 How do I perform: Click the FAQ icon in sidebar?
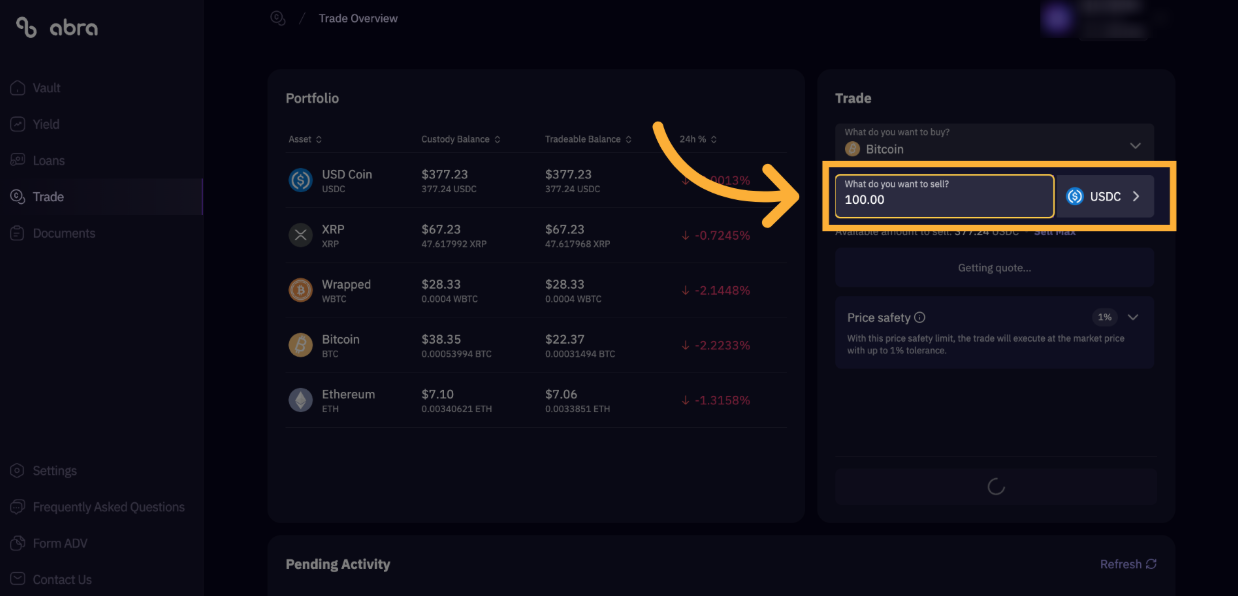[x=17, y=507]
